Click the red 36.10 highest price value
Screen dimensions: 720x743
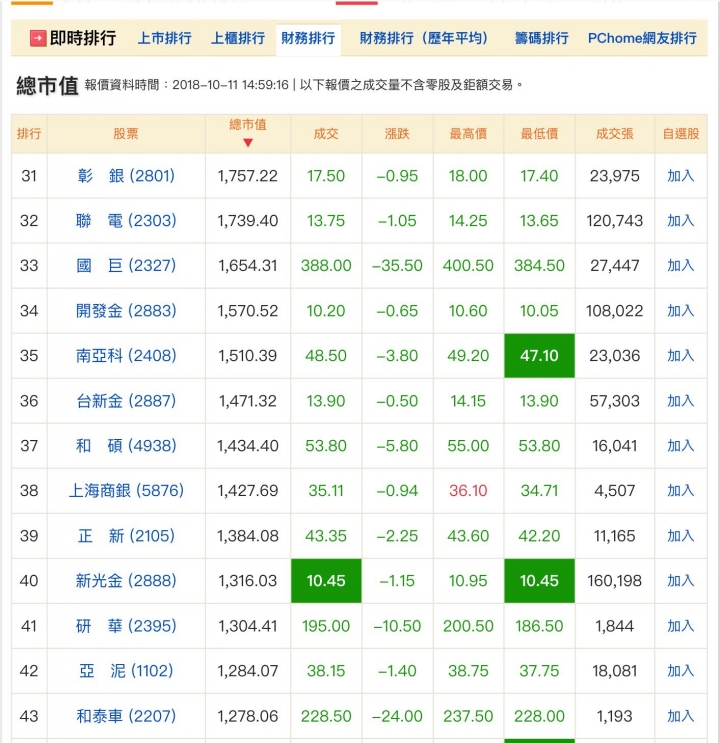click(468, 490)
